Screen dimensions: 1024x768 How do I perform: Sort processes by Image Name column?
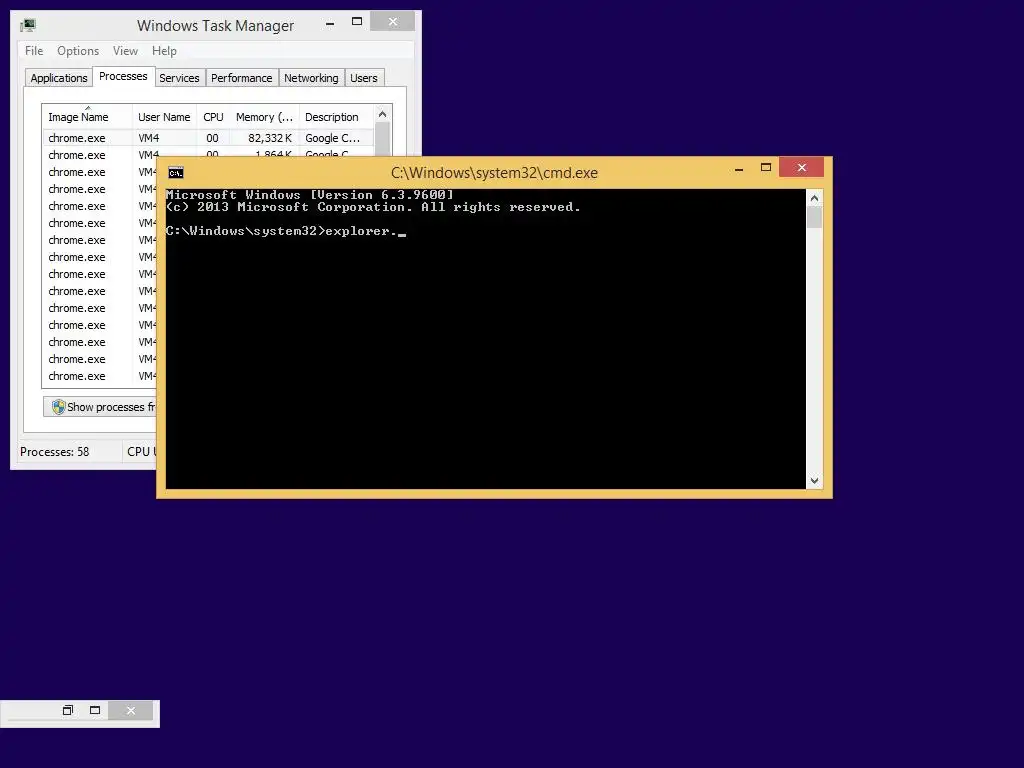(x=88, y=117)
